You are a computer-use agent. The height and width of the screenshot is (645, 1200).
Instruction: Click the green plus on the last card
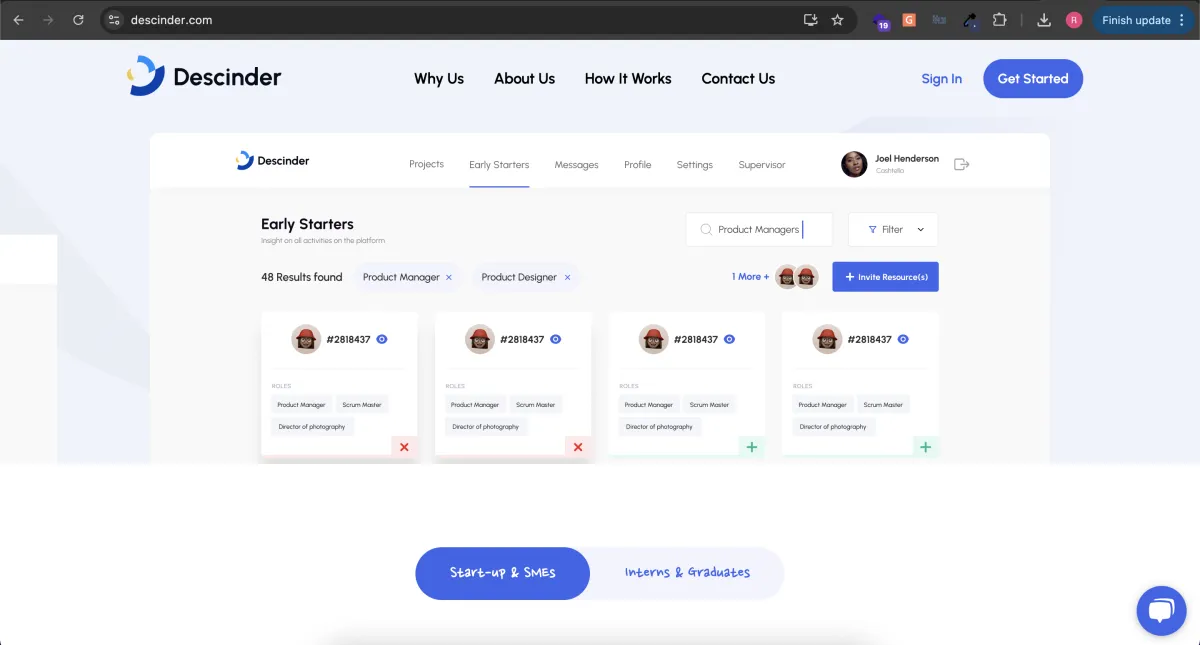tap(926, 447)
